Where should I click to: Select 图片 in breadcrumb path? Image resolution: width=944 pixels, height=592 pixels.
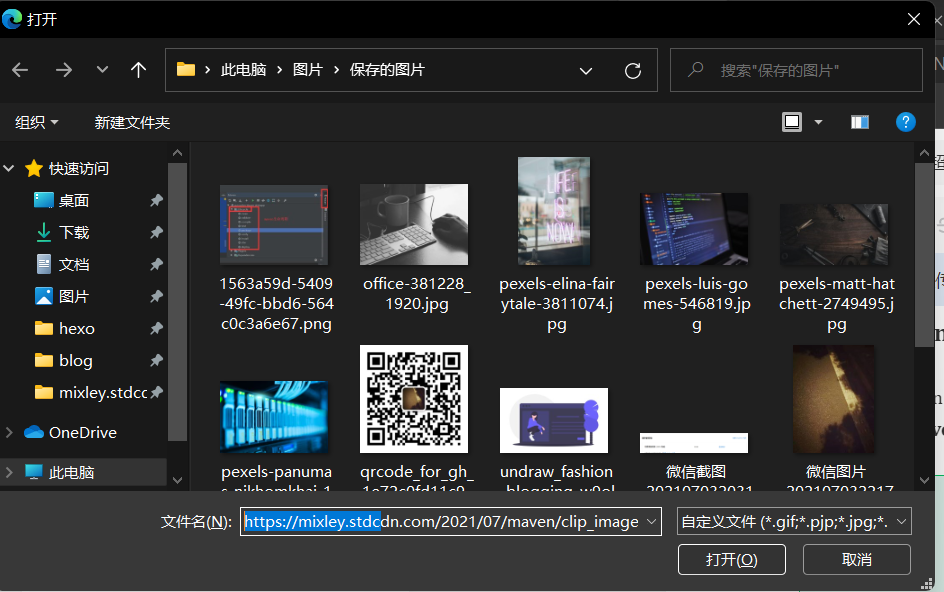pos(308,70)
